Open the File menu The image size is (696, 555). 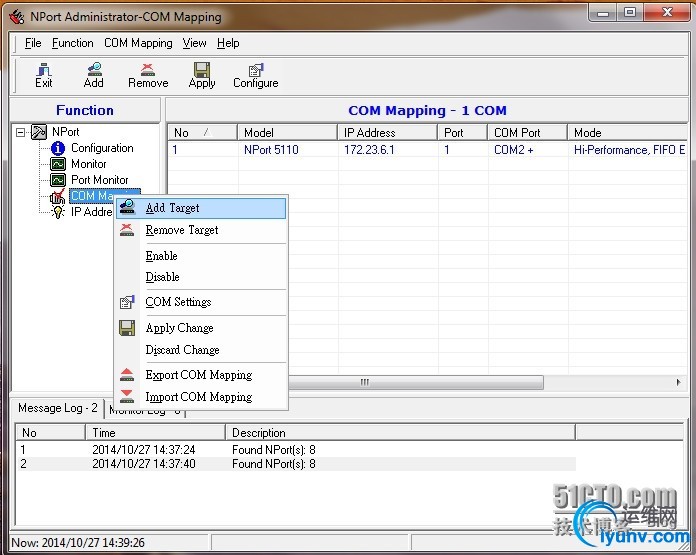click(x=33, y=43)
